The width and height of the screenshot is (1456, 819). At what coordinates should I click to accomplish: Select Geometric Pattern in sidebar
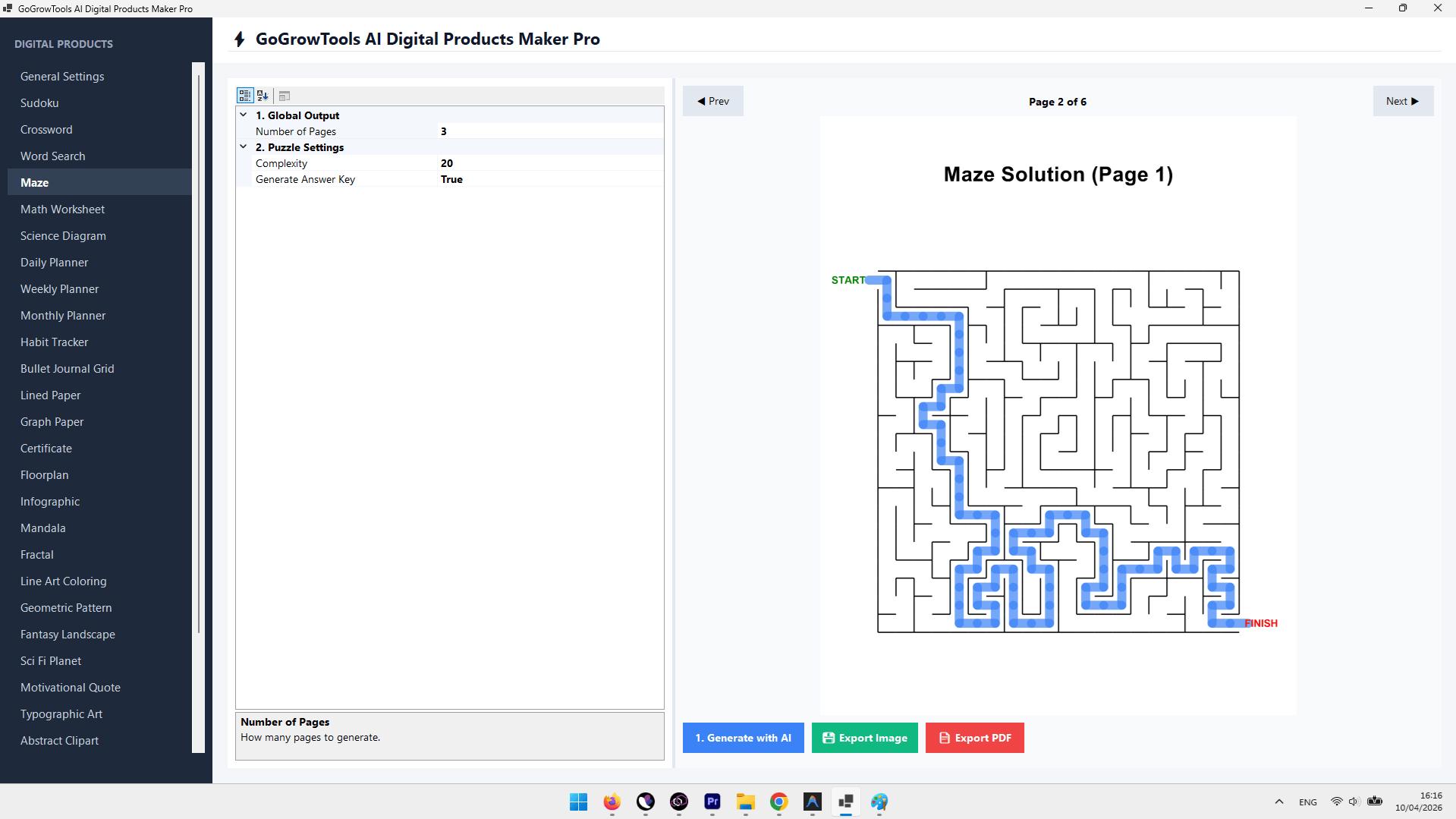99,607
